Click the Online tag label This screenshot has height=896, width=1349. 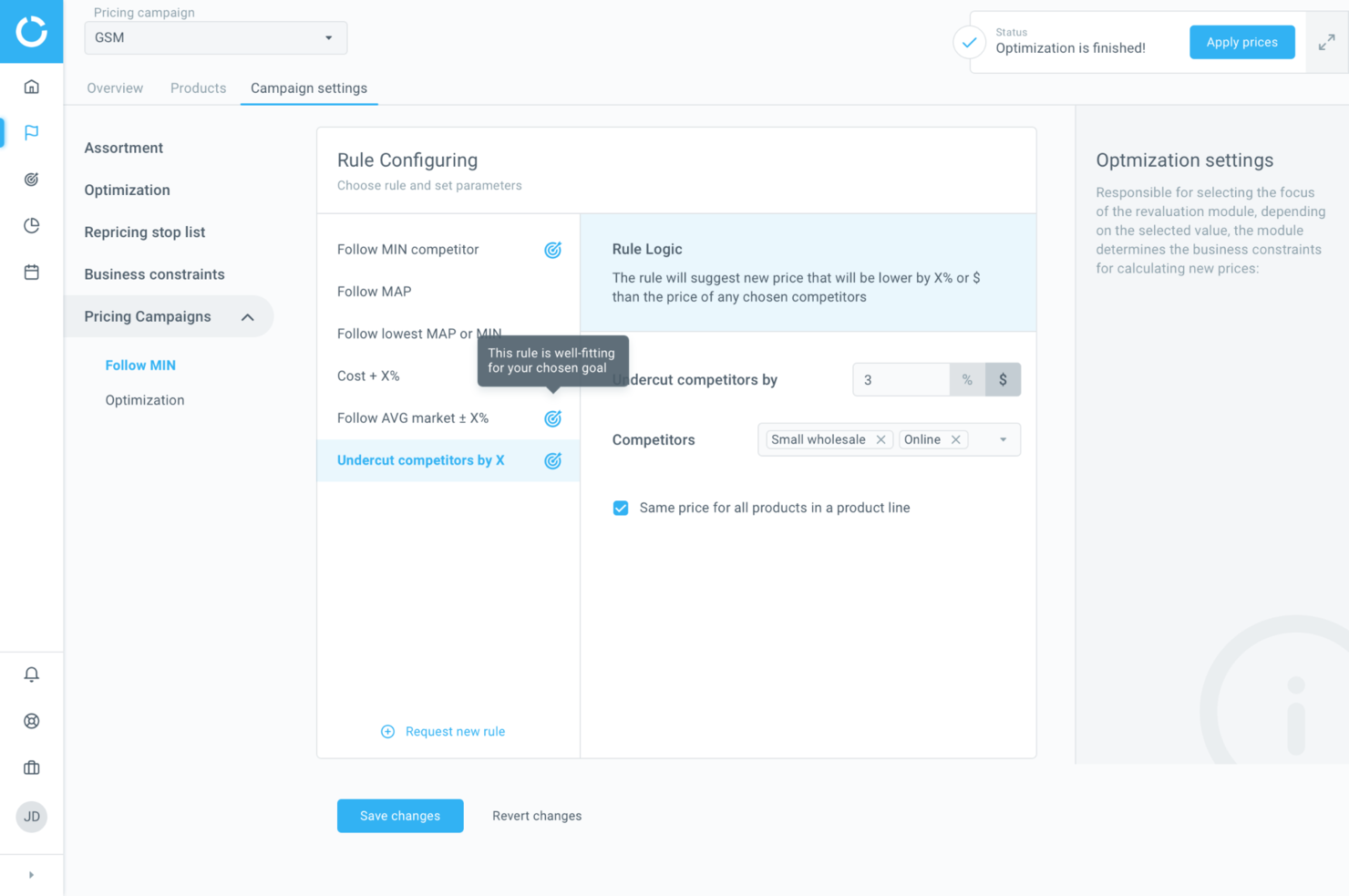pos(922,439)
